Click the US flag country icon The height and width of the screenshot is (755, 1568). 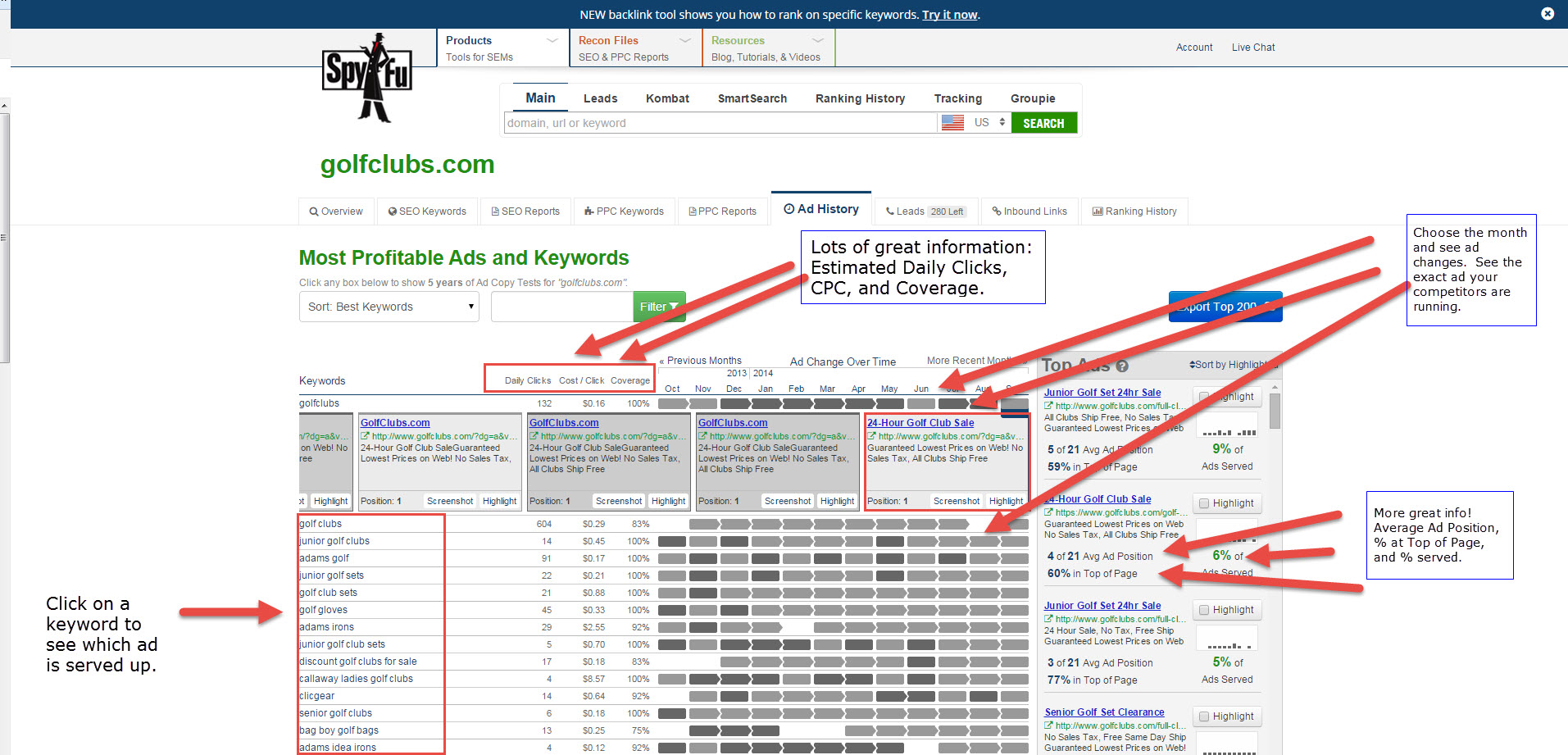(x=952, y=123)
